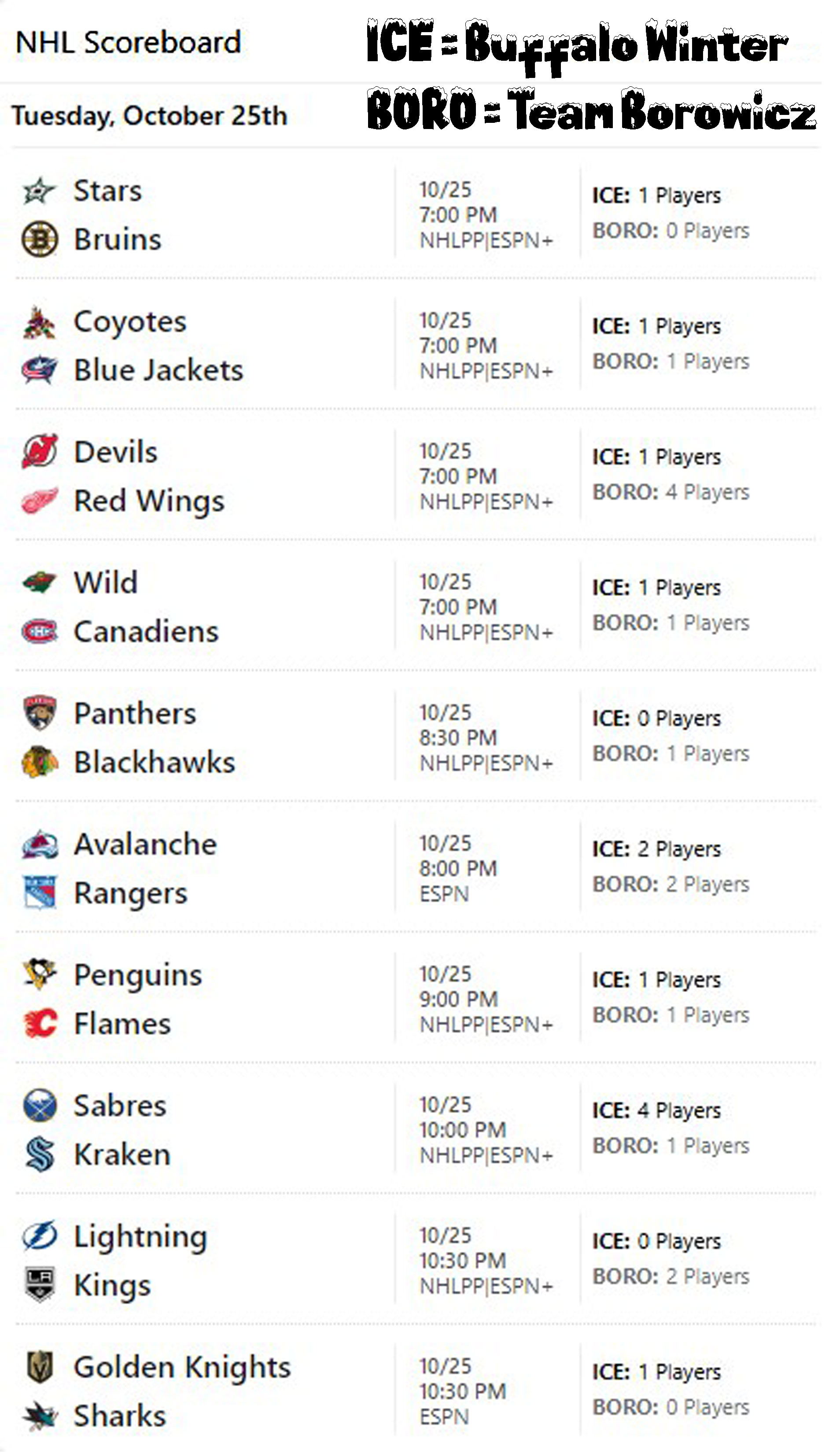Image resolution: width=840 pixels, height=1453 pixels.
Task: Open the Avalanche team link
Action: [145, 845]
